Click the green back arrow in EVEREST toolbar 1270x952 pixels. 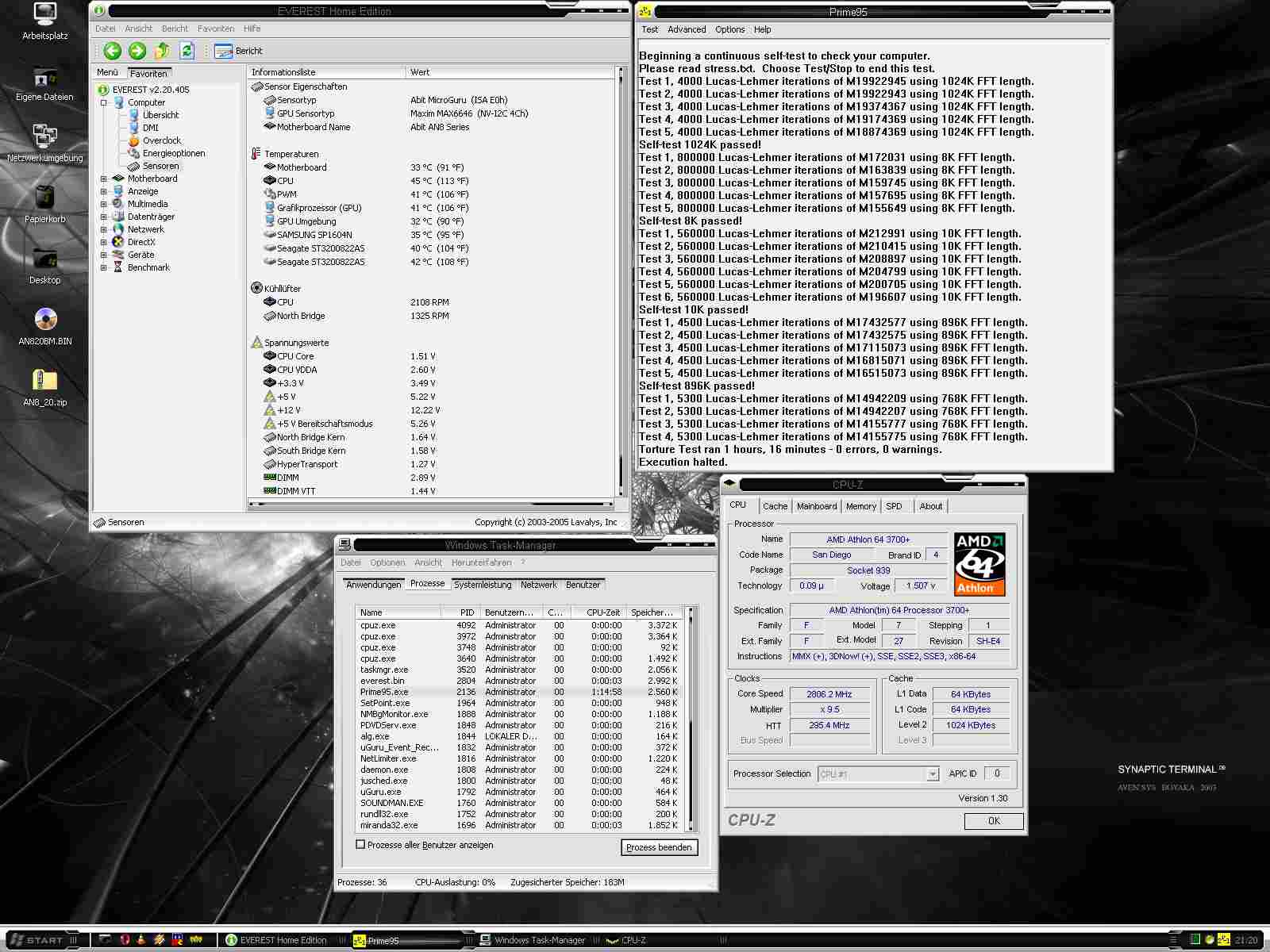pos(113,51)
